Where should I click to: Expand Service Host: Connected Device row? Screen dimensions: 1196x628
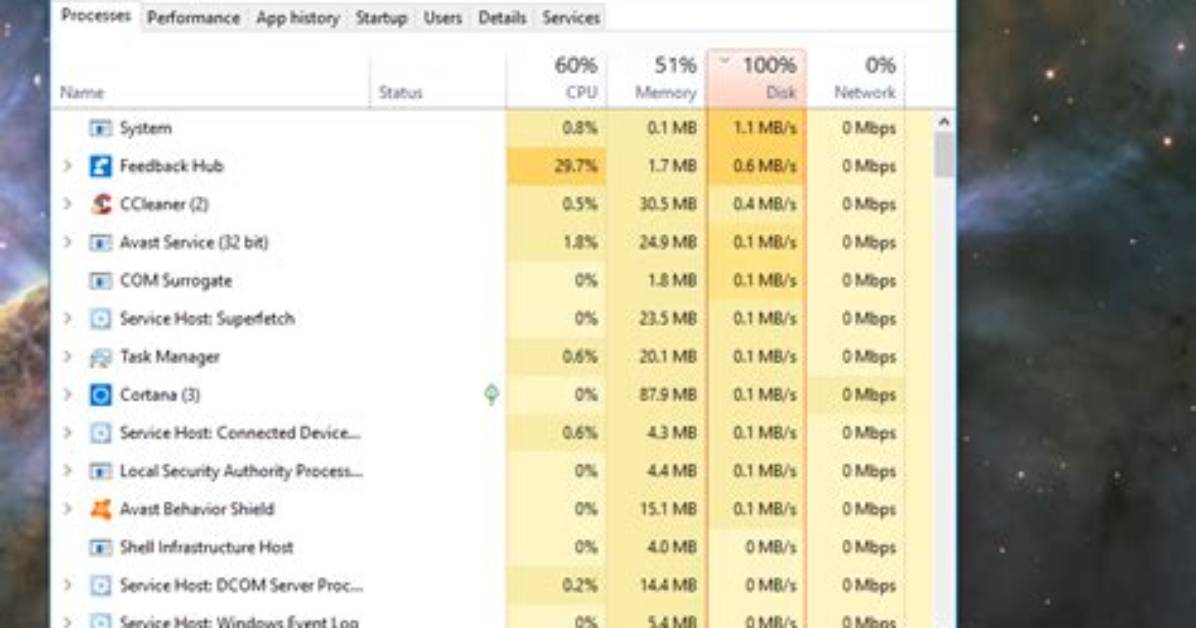point(67,433)
